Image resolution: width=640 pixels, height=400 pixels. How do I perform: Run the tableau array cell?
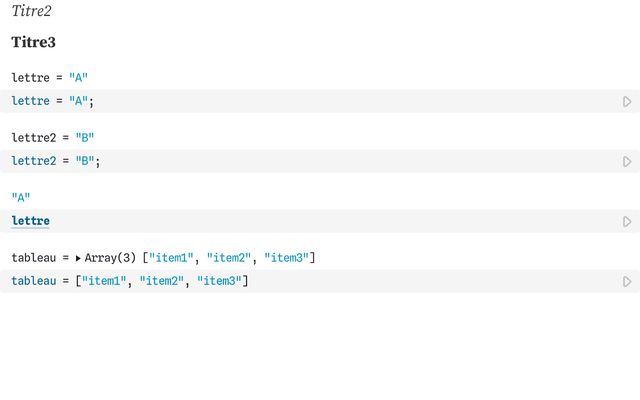pyautogui.click(x=627, y=281)
